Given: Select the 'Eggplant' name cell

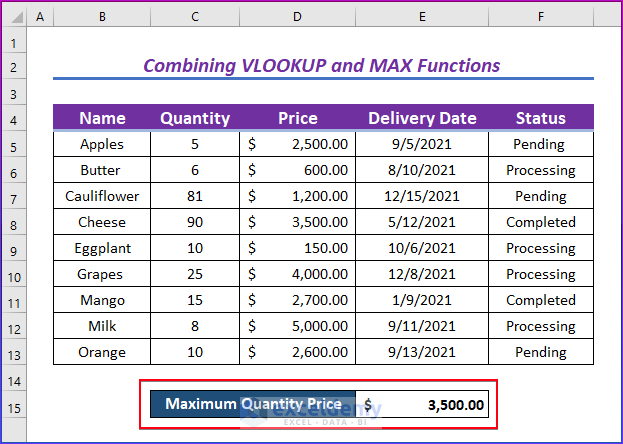Looking at the screenshot, I should click(102, 248).
